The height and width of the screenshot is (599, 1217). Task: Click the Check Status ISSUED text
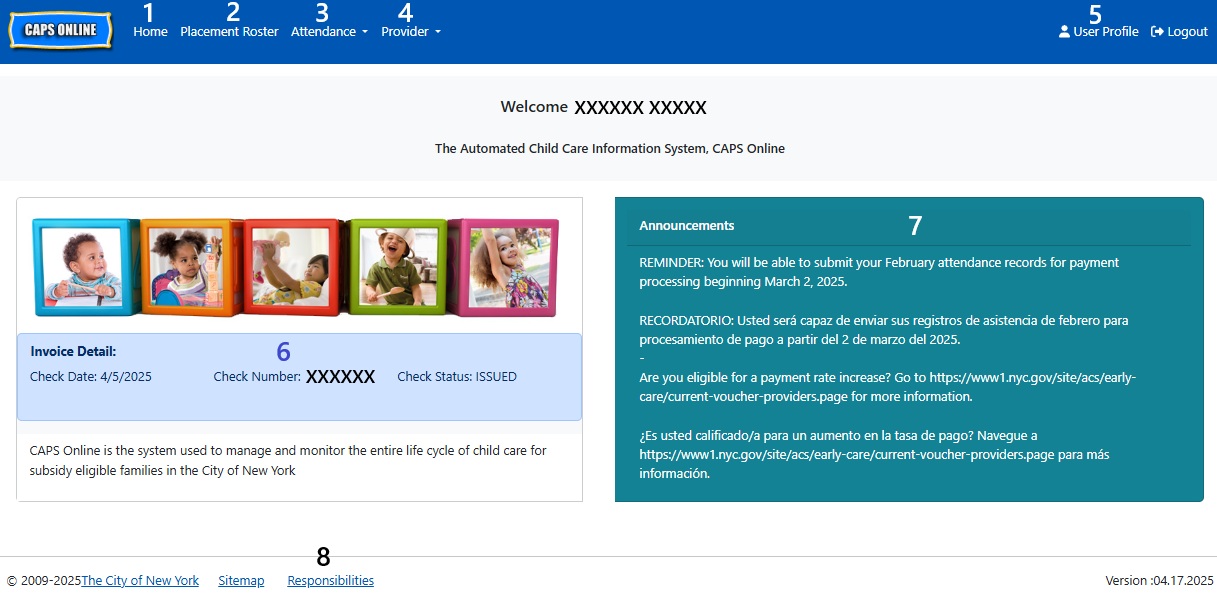coord(457,377)
